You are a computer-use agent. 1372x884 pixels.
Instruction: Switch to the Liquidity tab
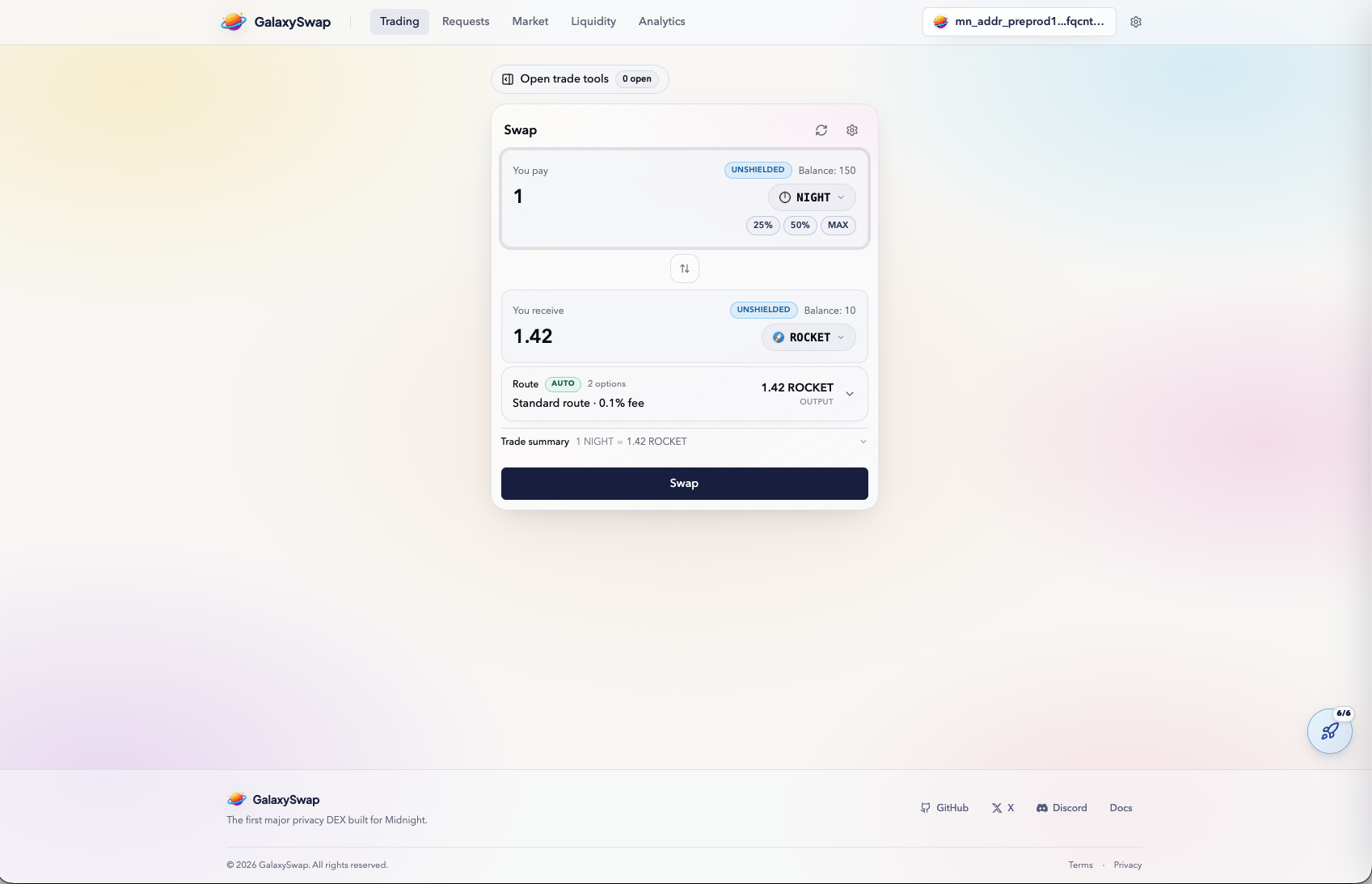click(x=593, y=22)
